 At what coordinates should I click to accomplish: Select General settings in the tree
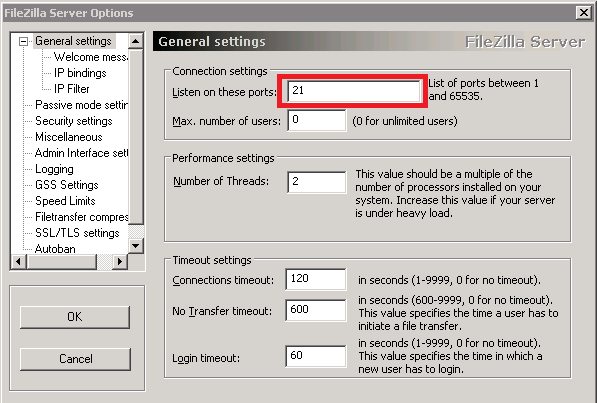pyautogui.click(x=73, y=41)
